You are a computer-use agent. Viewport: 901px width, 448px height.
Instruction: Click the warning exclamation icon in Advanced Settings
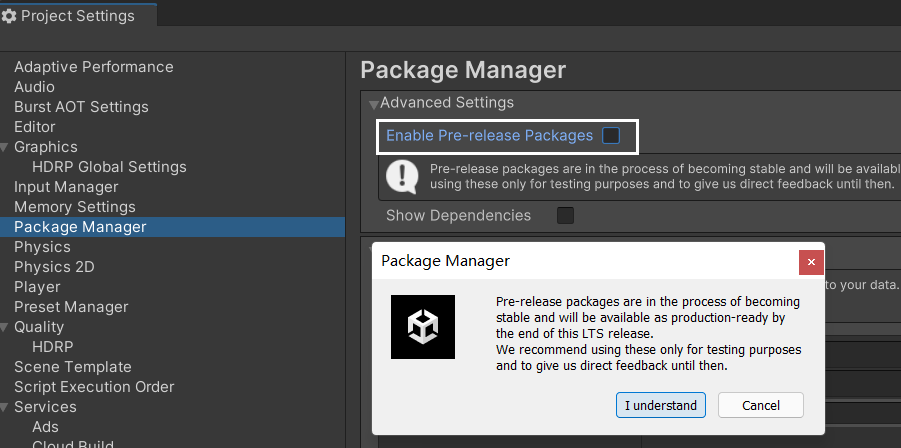click(x=402, y=176)
